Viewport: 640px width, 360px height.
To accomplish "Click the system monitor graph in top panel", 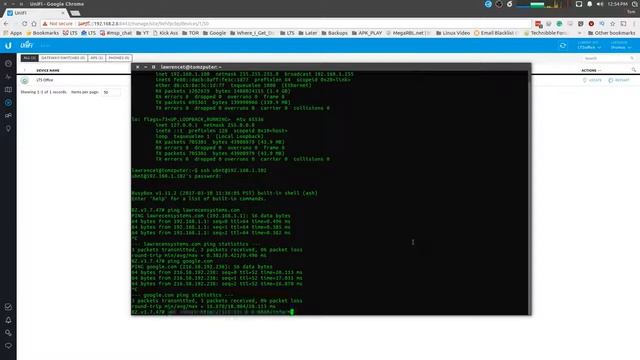I will click(x=543, y=4).
